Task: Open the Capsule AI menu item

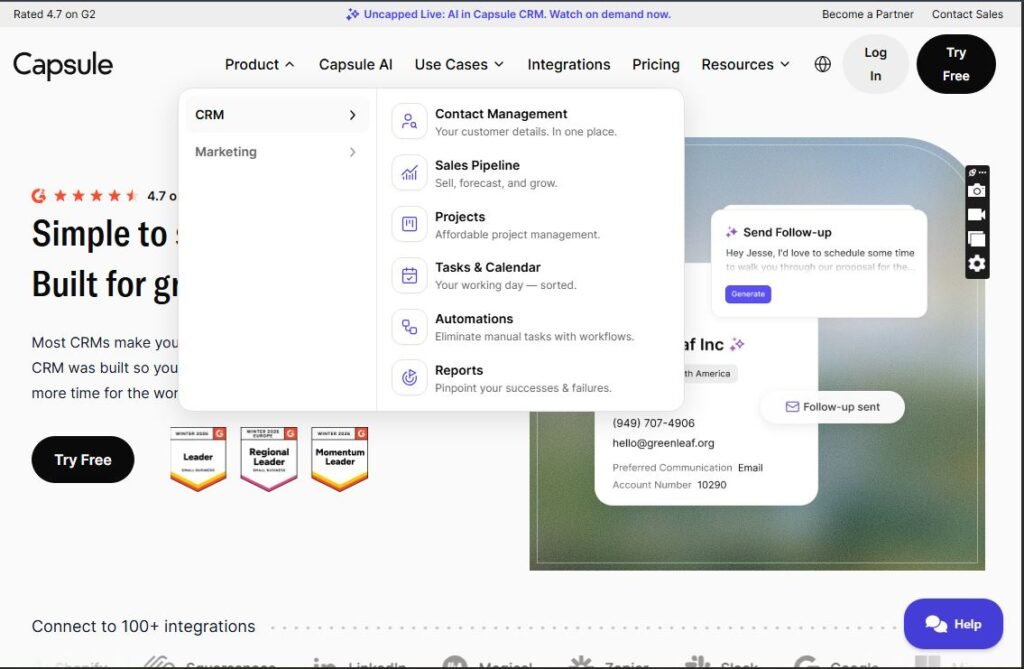Action: pyautogui.click(x=355, y=63)
